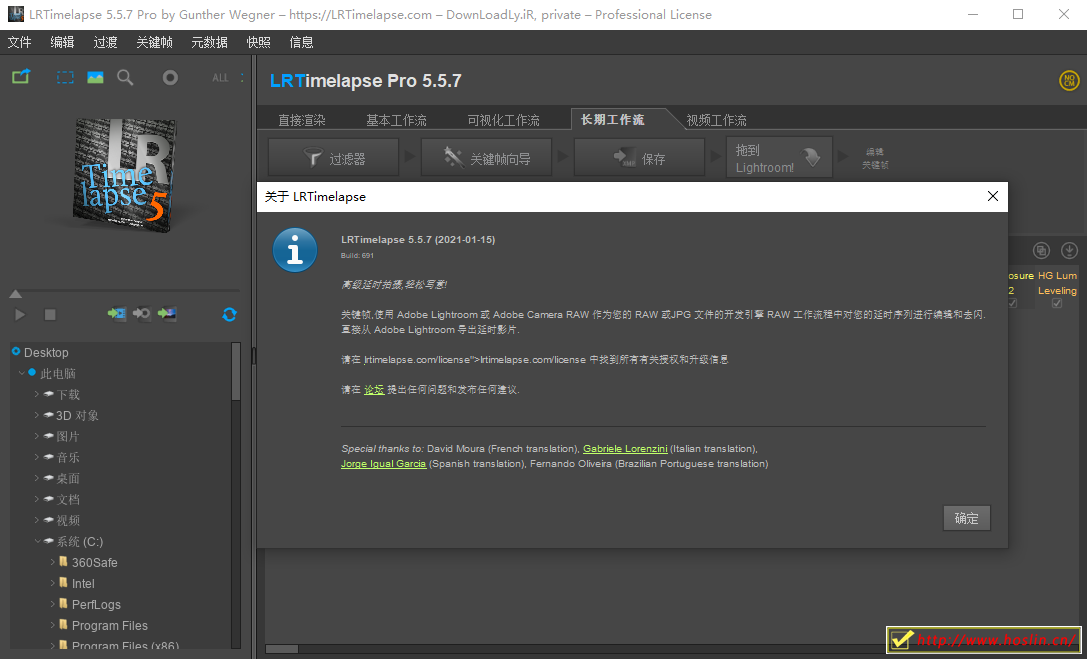This screenshot has height=659, width=1087.
Task: Select the dashed rectangle selection icon
Action: [65, 78]
